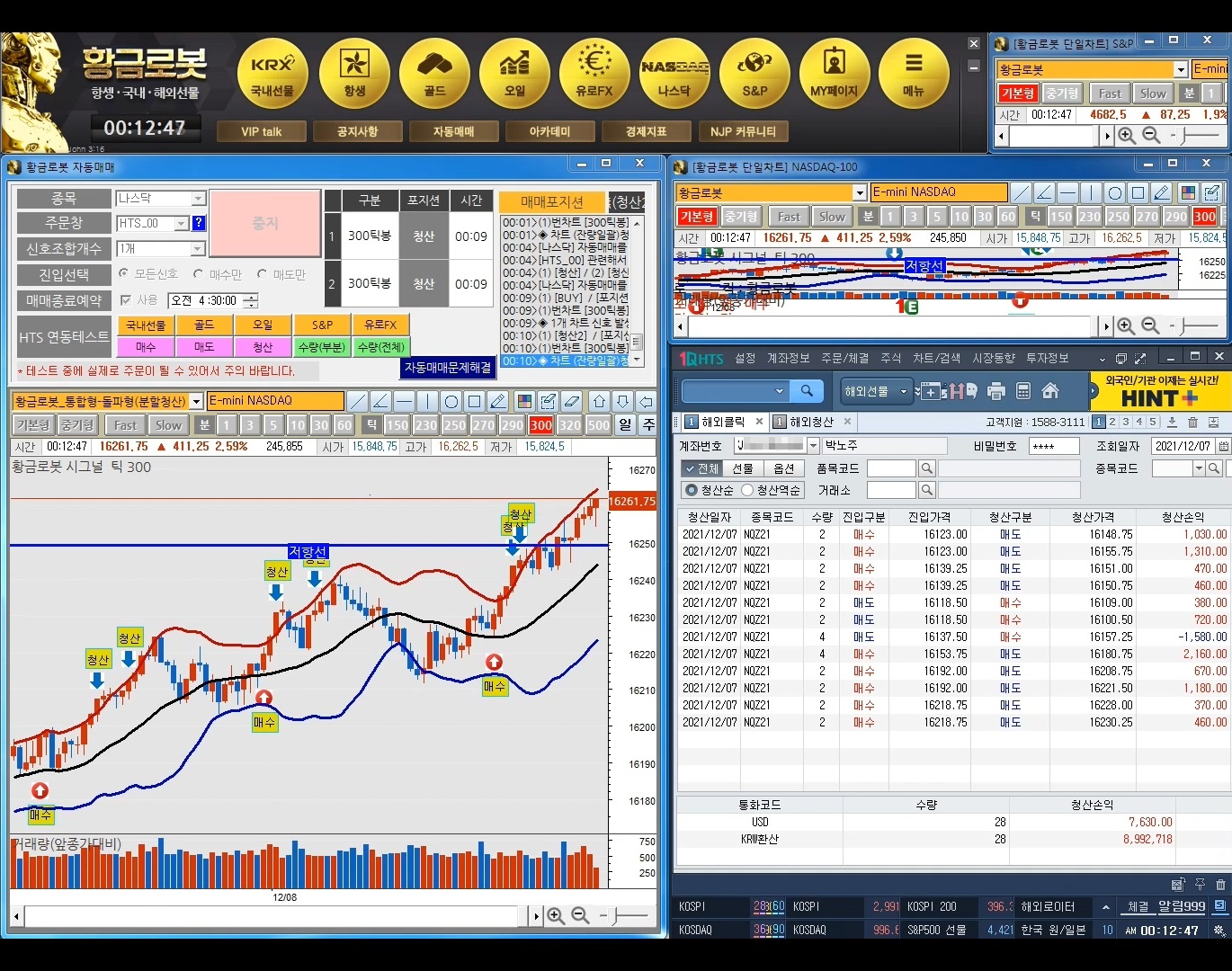Select the vertical line tool in main chart

pyautogui.click(x=428, y=401)
